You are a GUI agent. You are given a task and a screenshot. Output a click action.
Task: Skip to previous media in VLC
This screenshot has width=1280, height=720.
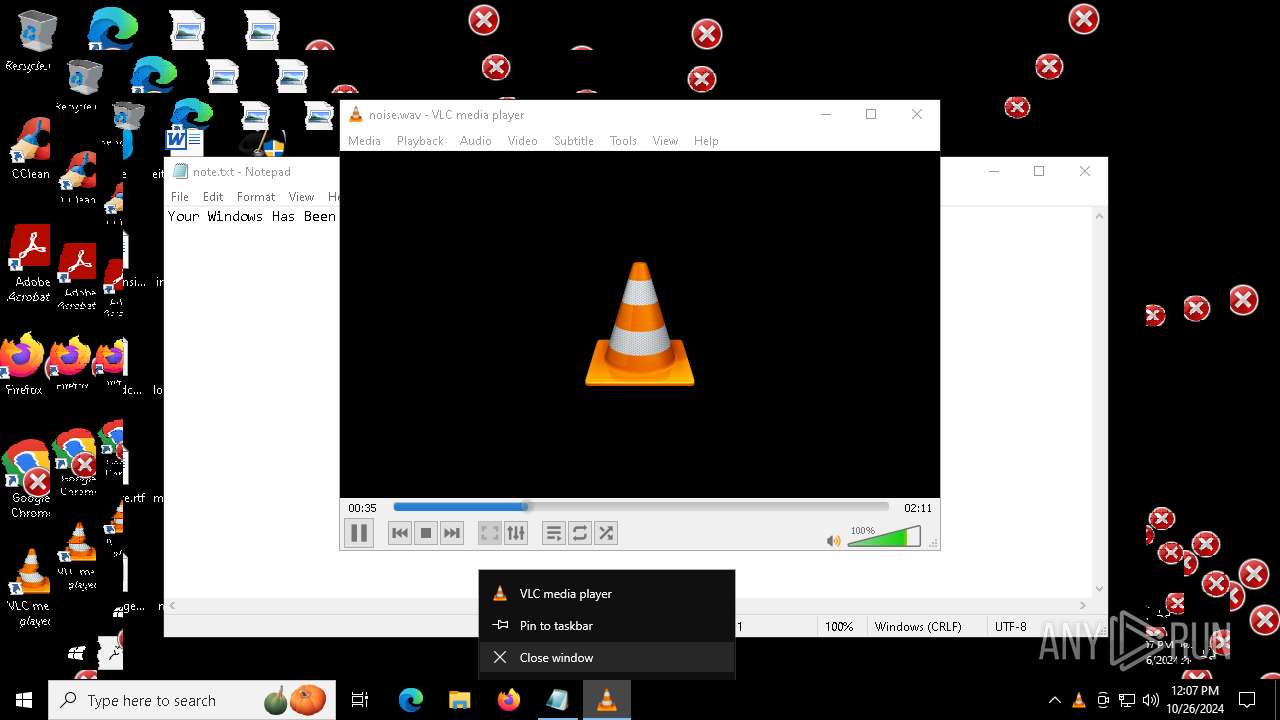pos(400,533)
